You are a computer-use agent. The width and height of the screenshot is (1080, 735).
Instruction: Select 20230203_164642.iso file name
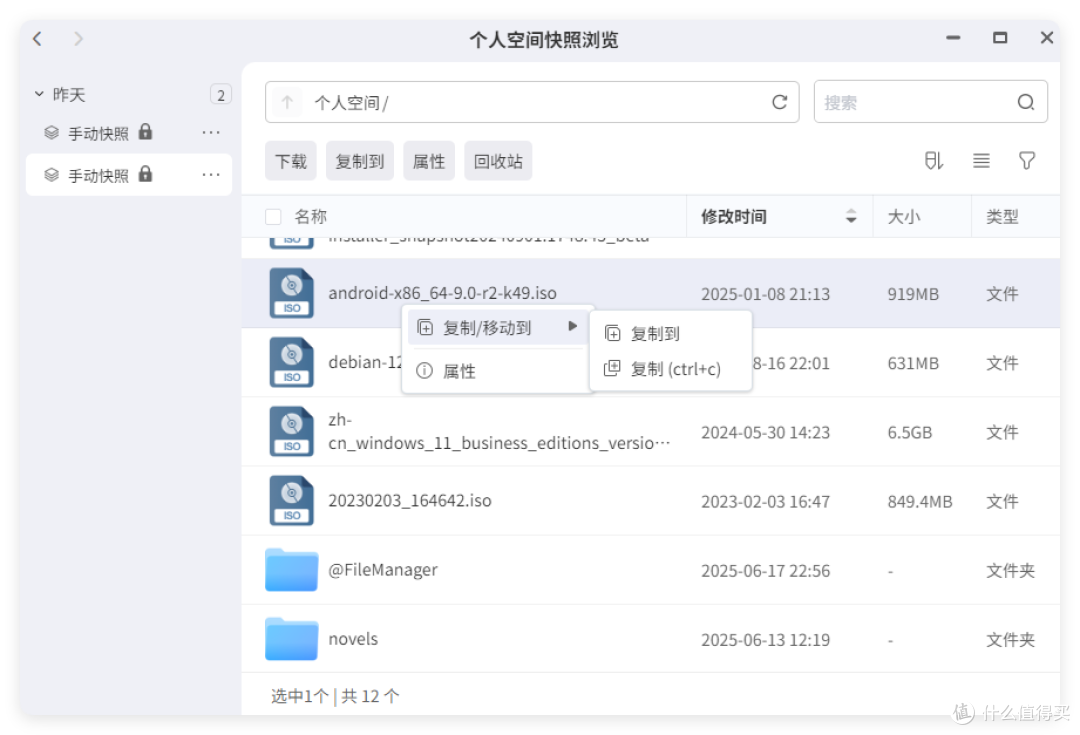pyautogui.click(x=410, y=501)
